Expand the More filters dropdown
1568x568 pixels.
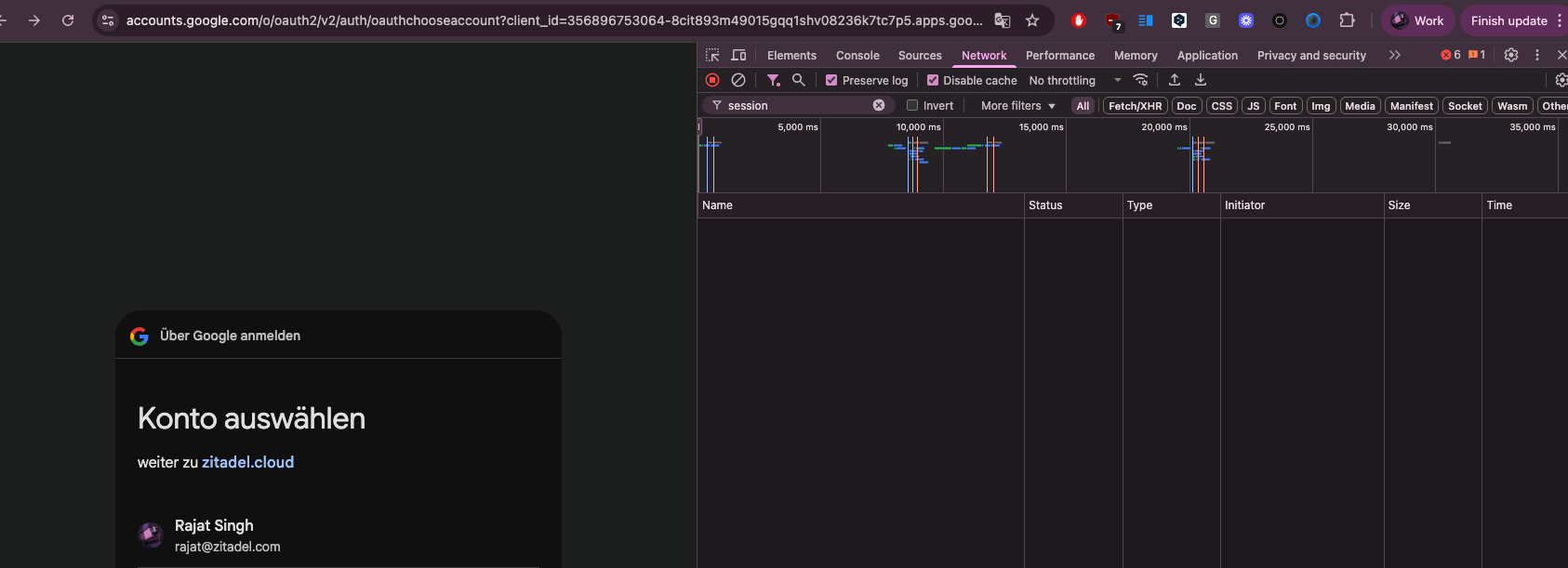[x=1018, y=105]
